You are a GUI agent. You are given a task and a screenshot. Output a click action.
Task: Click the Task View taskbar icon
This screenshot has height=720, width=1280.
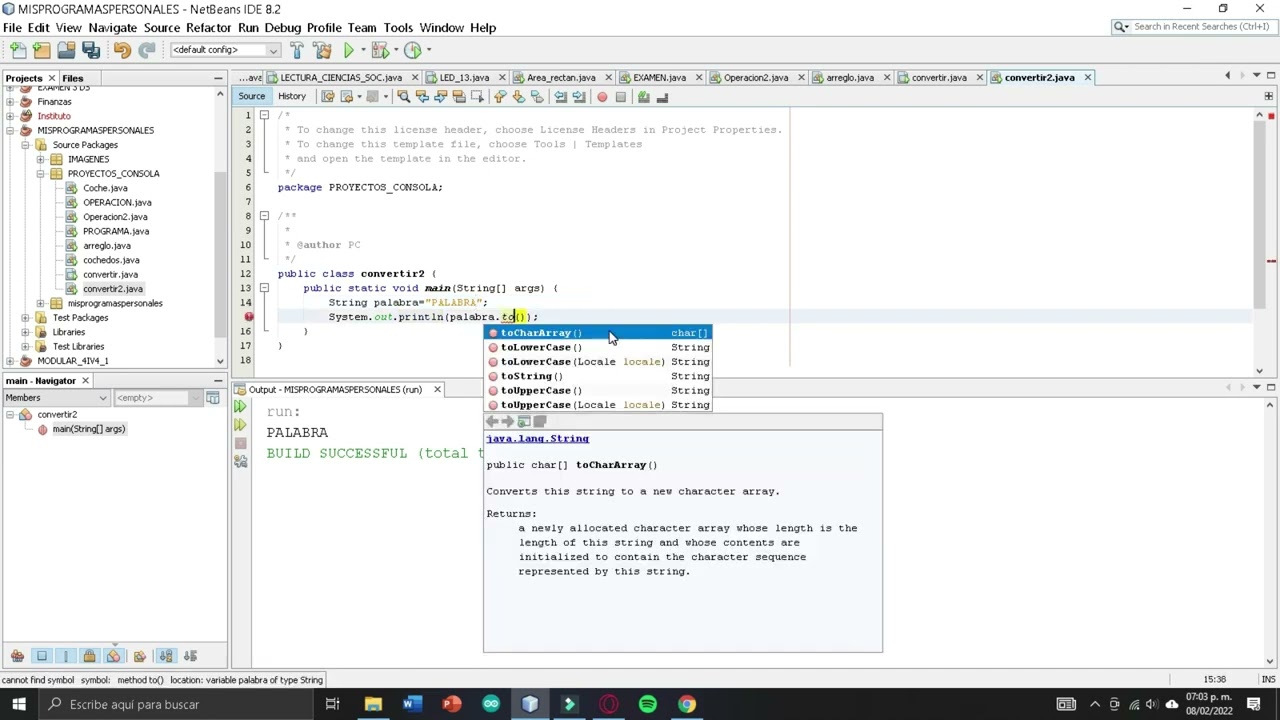[x=333, y=704]
